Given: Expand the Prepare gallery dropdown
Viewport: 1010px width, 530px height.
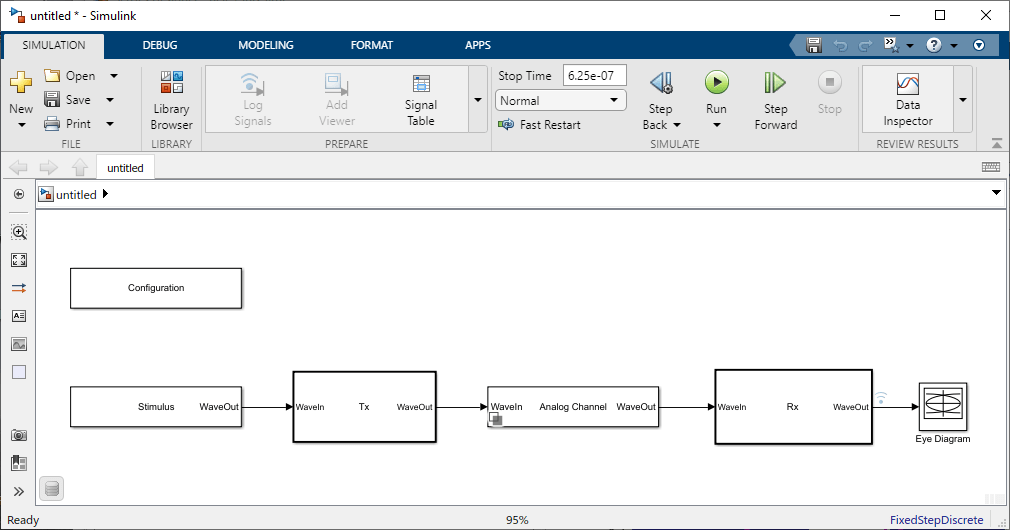Looking at the screenshot, I should tap(478, 100).
